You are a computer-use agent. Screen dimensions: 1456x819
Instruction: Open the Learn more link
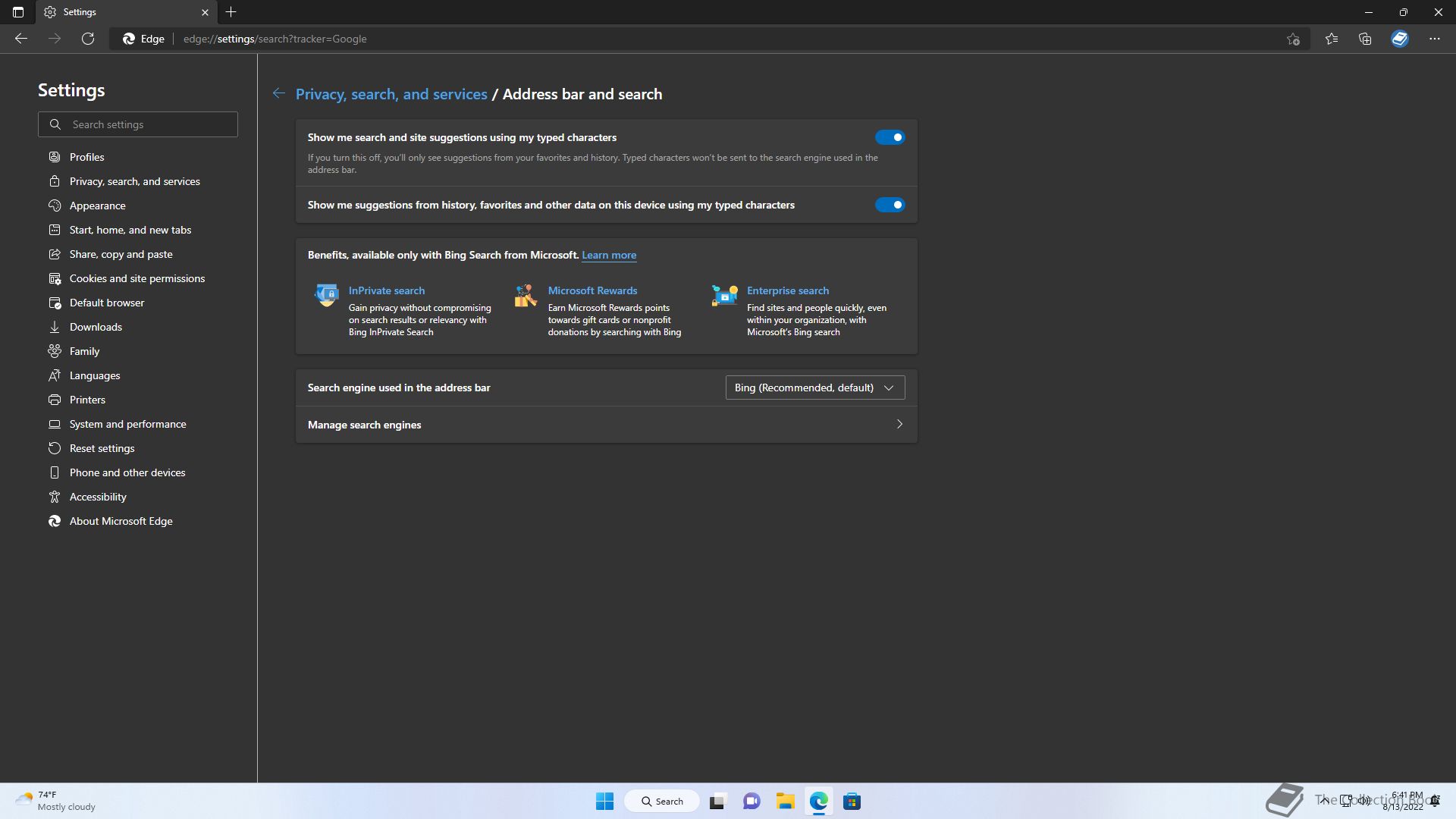(609, 255)
